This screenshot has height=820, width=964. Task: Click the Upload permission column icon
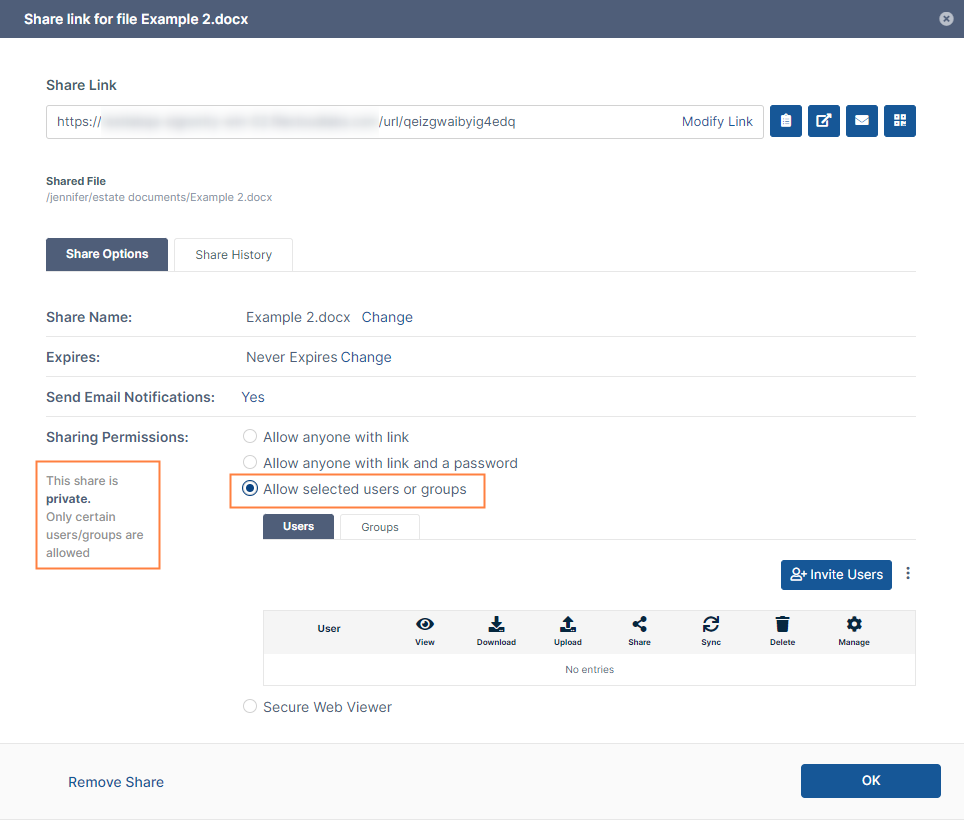click(x=567, y=624)
